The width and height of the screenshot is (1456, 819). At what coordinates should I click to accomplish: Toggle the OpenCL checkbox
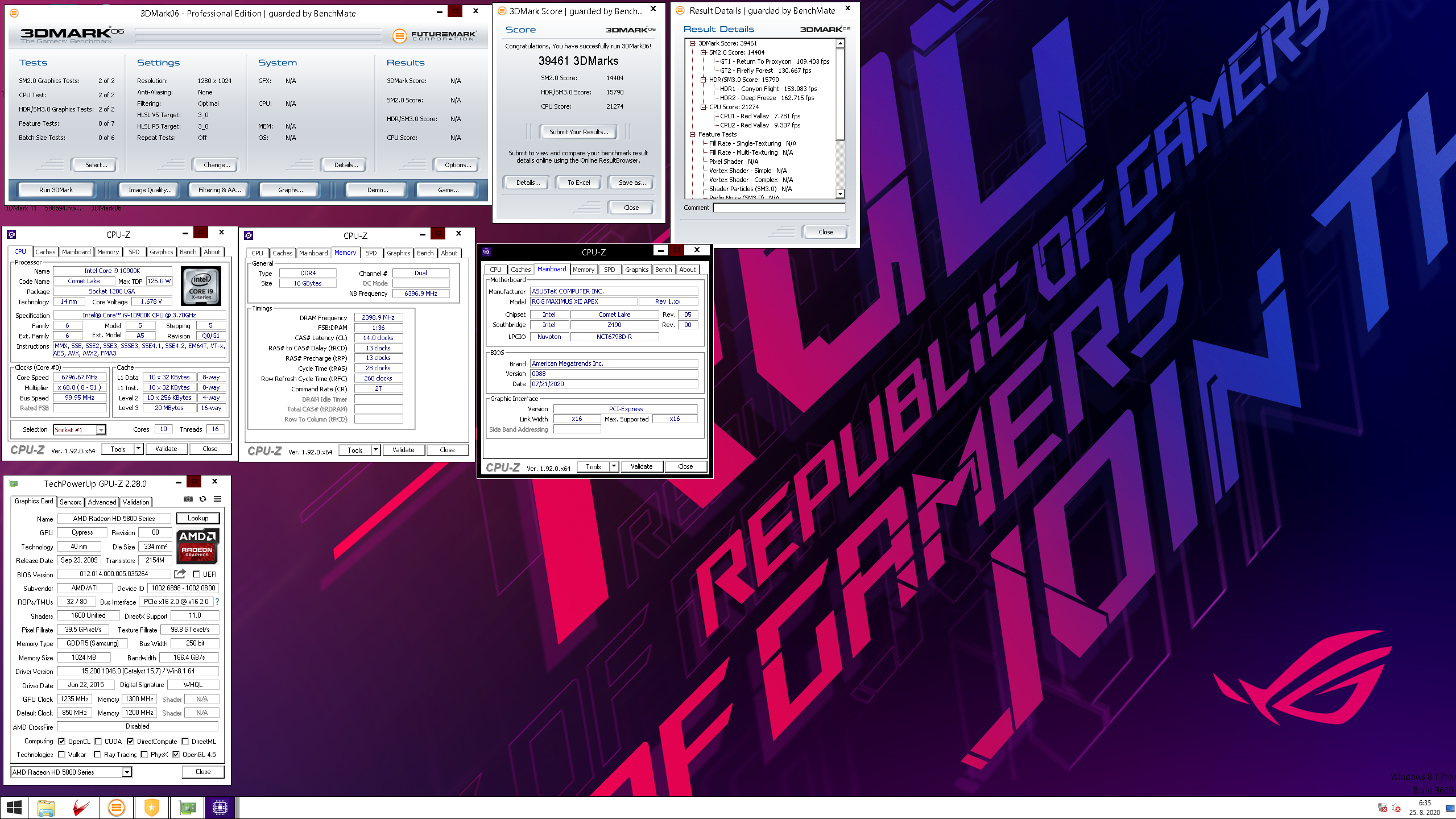[x=61, y=742]
